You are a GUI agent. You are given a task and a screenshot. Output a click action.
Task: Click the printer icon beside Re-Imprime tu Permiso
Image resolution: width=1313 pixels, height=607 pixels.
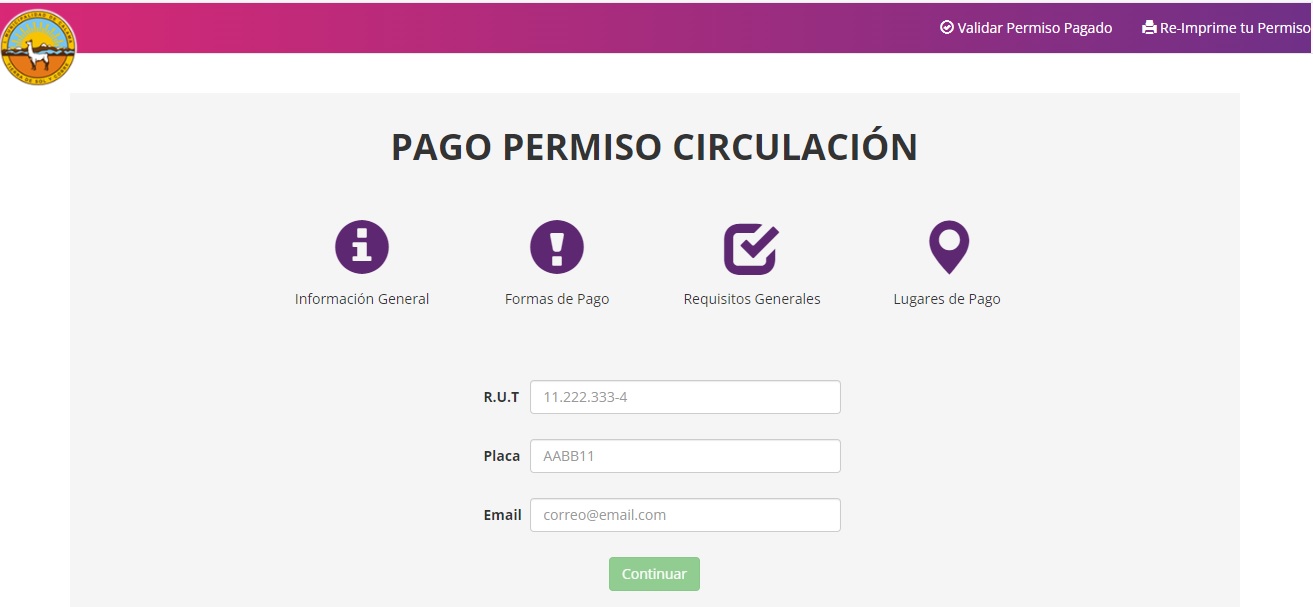(1148, 27)
